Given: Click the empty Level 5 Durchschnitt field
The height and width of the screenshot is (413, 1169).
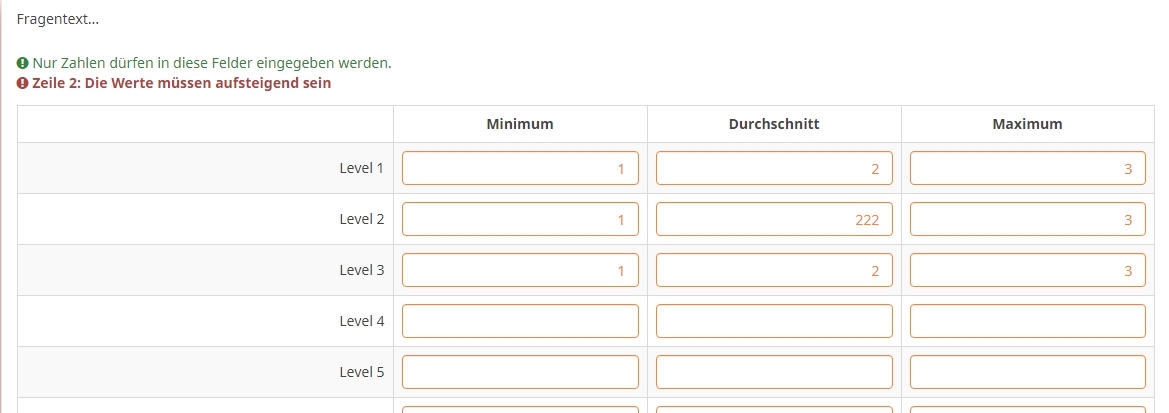Looking at the screenshot, I should 774,372.
